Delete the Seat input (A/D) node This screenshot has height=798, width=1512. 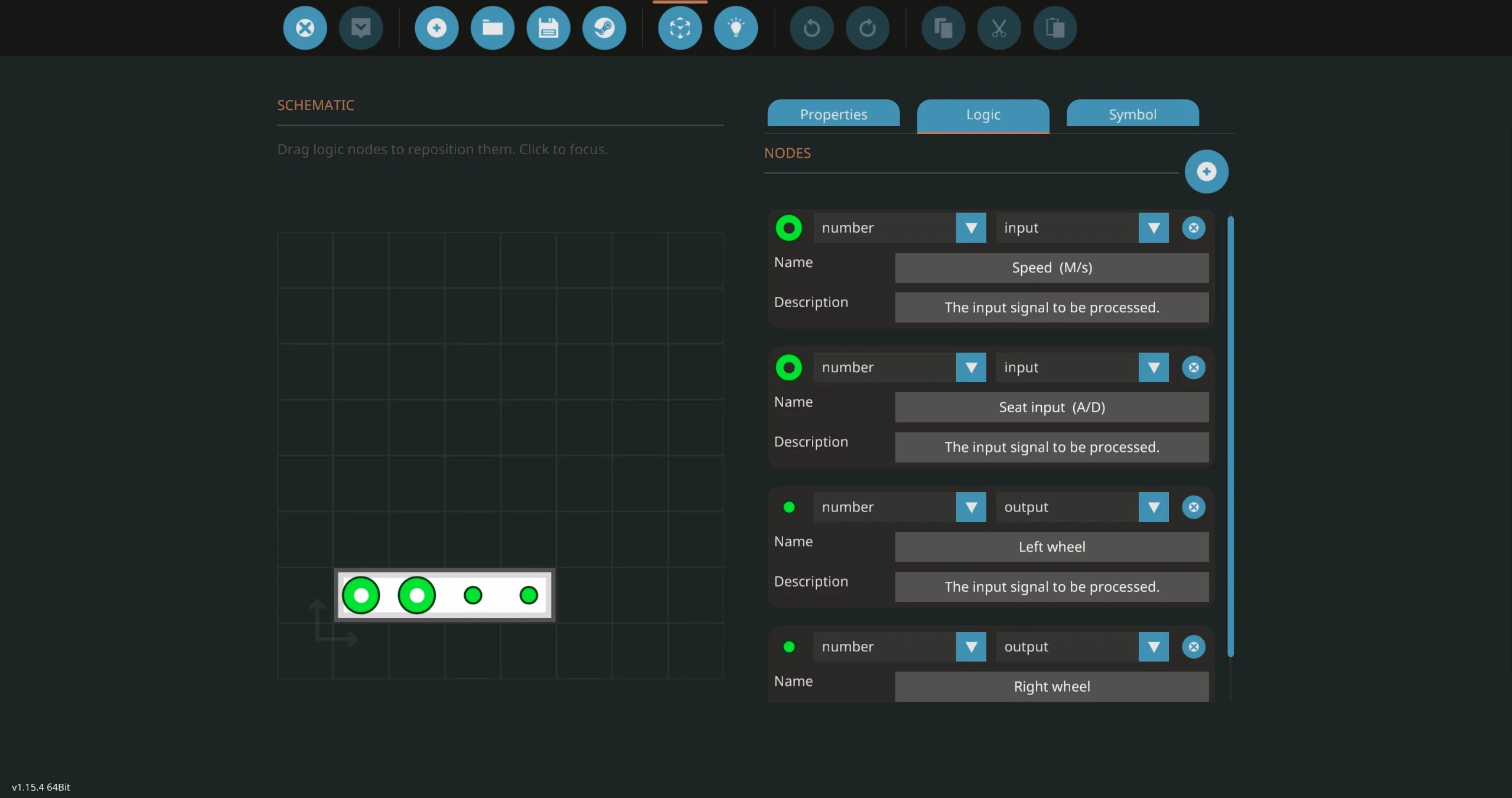(x=1194, y=367)
